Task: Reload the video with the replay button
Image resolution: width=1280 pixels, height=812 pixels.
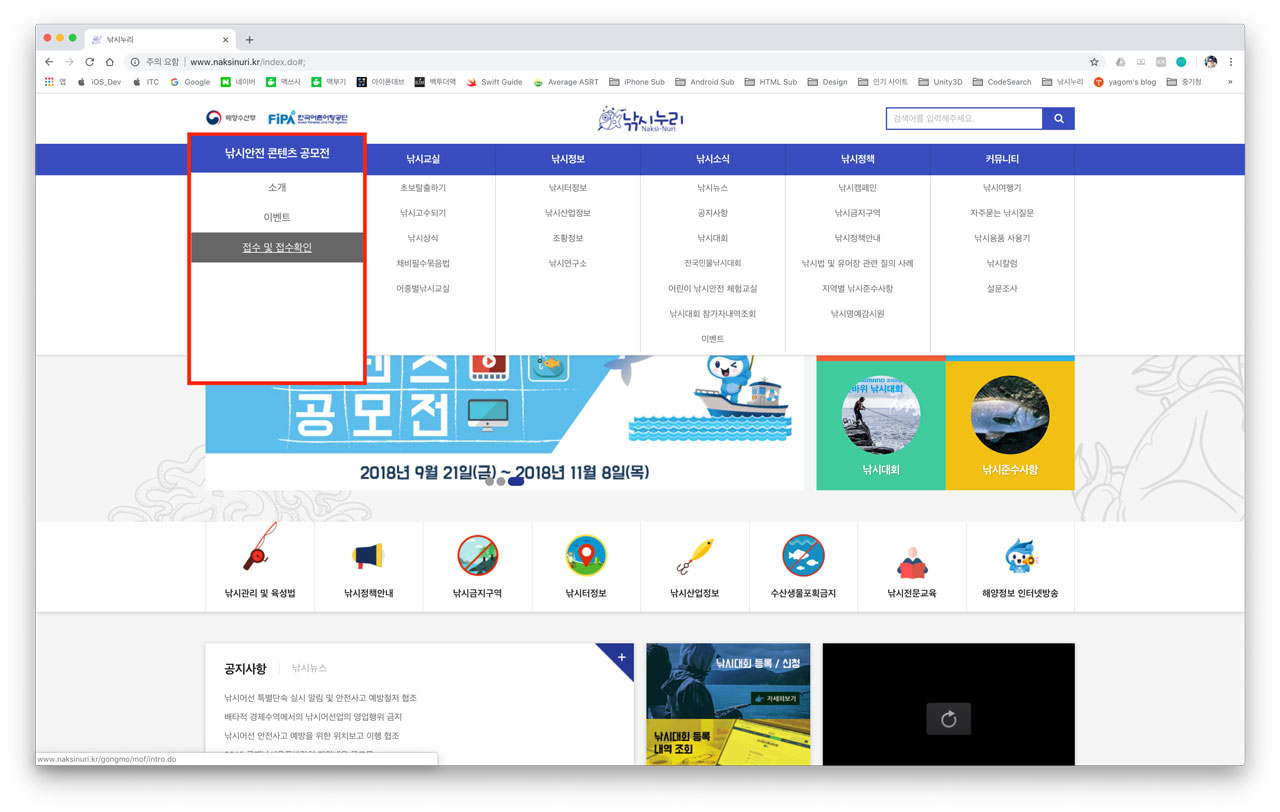Action: [948, 719]
